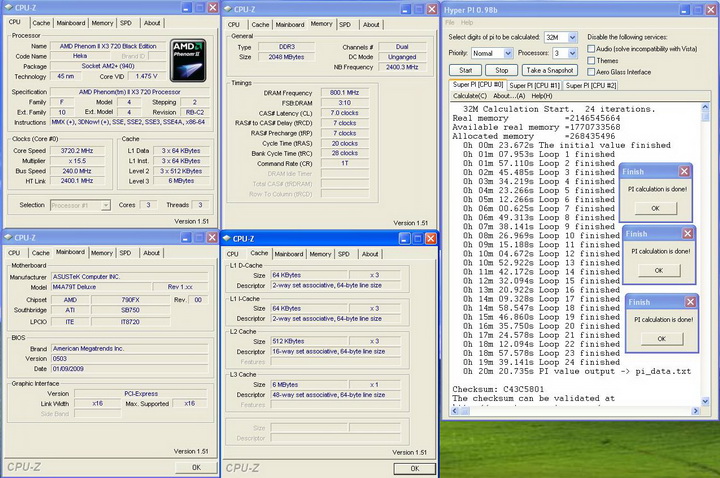Open Cache tab in top-left CPU-Z window

pos(41,23)
